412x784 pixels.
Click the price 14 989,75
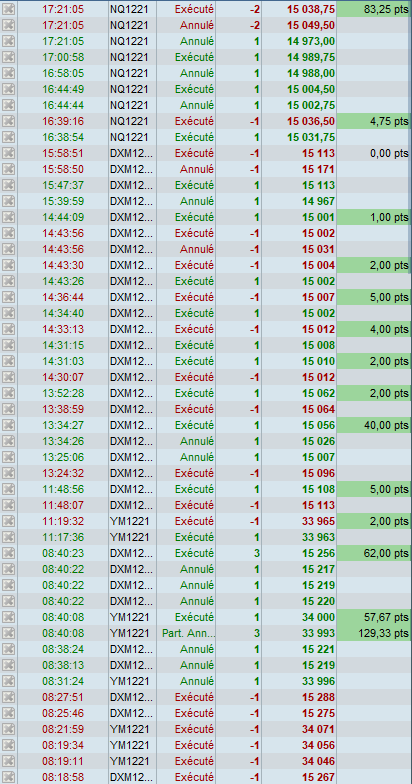311,57
